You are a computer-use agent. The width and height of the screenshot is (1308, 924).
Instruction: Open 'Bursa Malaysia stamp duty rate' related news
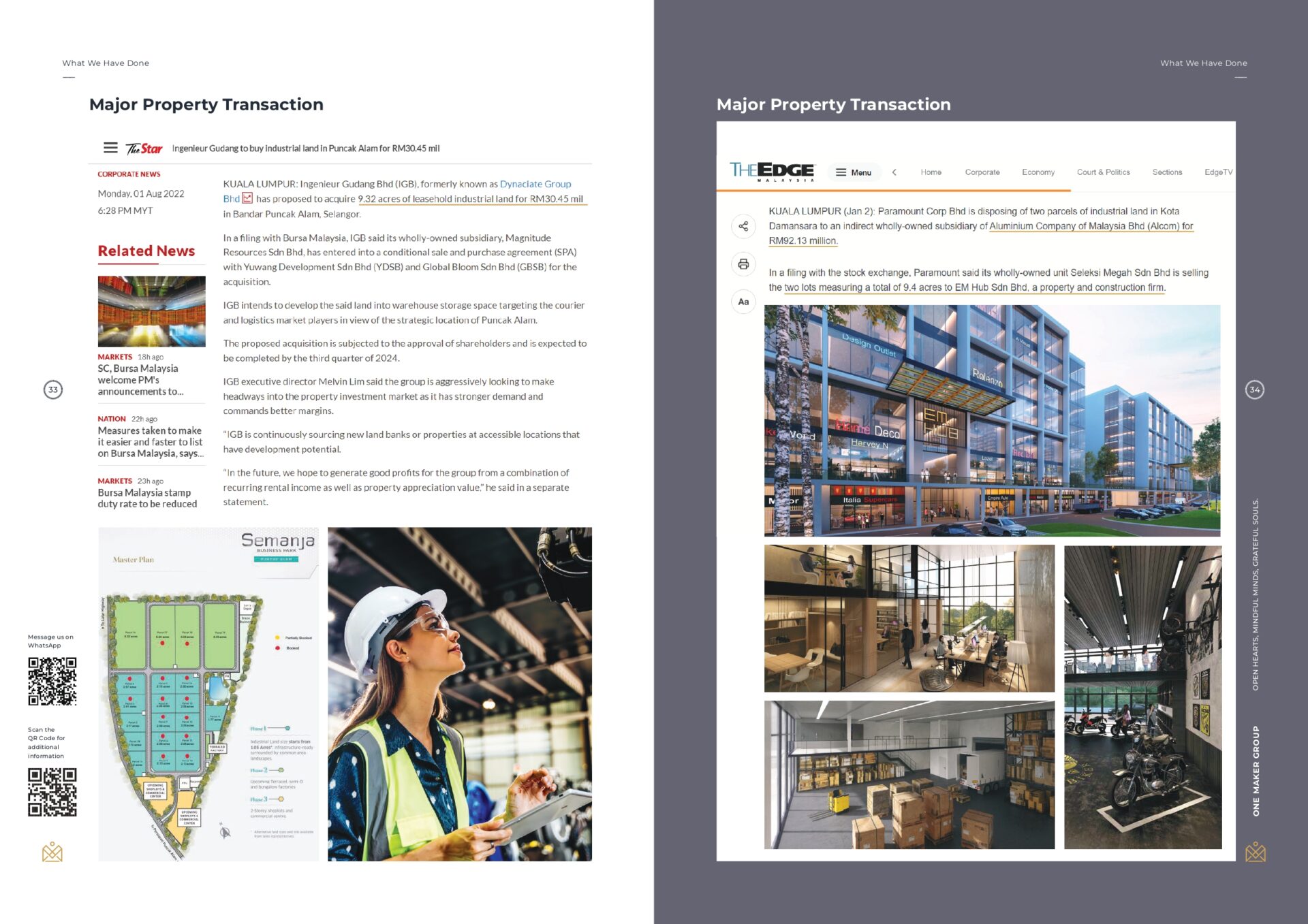point(147,498)
